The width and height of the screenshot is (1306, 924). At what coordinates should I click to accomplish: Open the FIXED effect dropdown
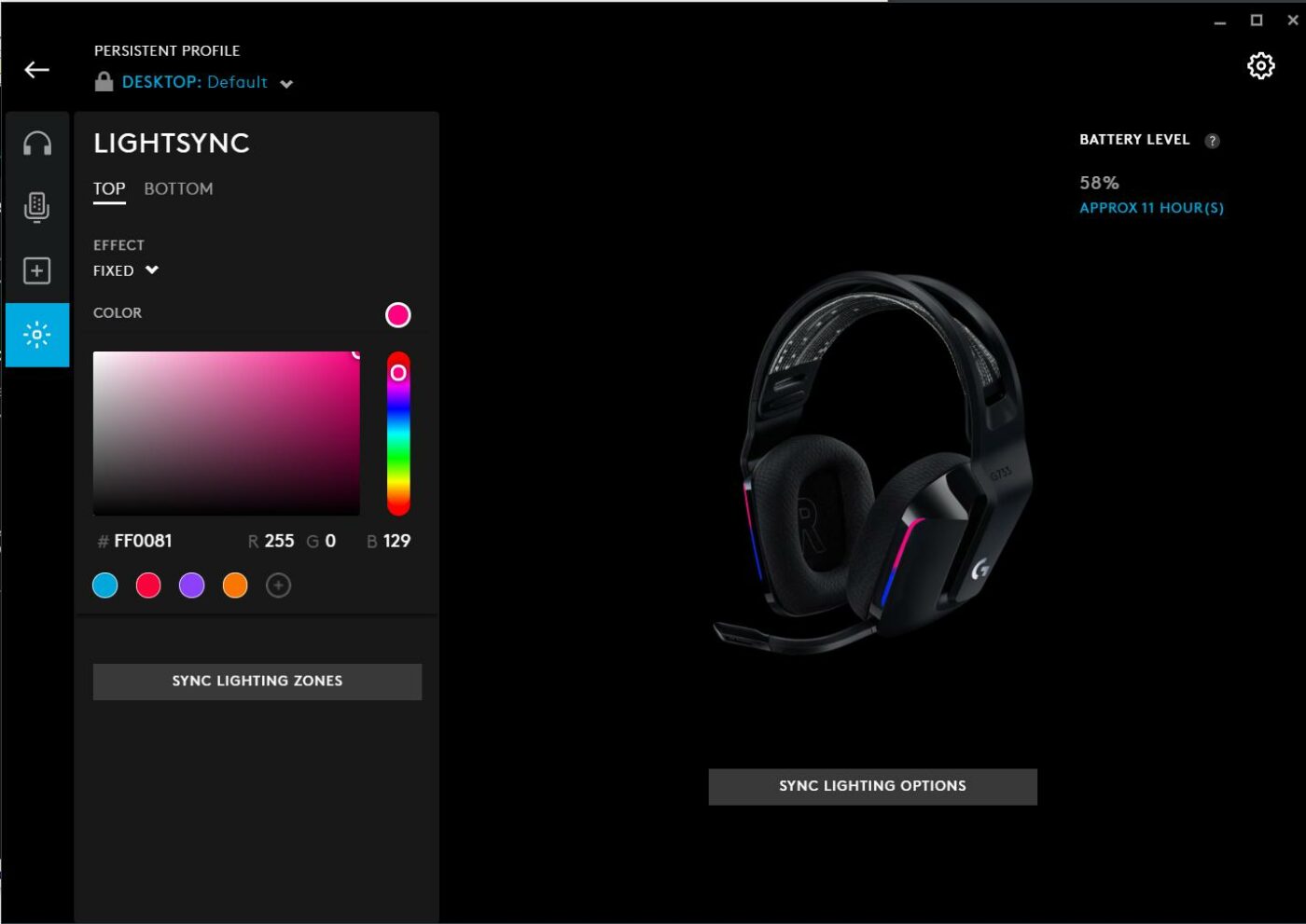[126, 270]
